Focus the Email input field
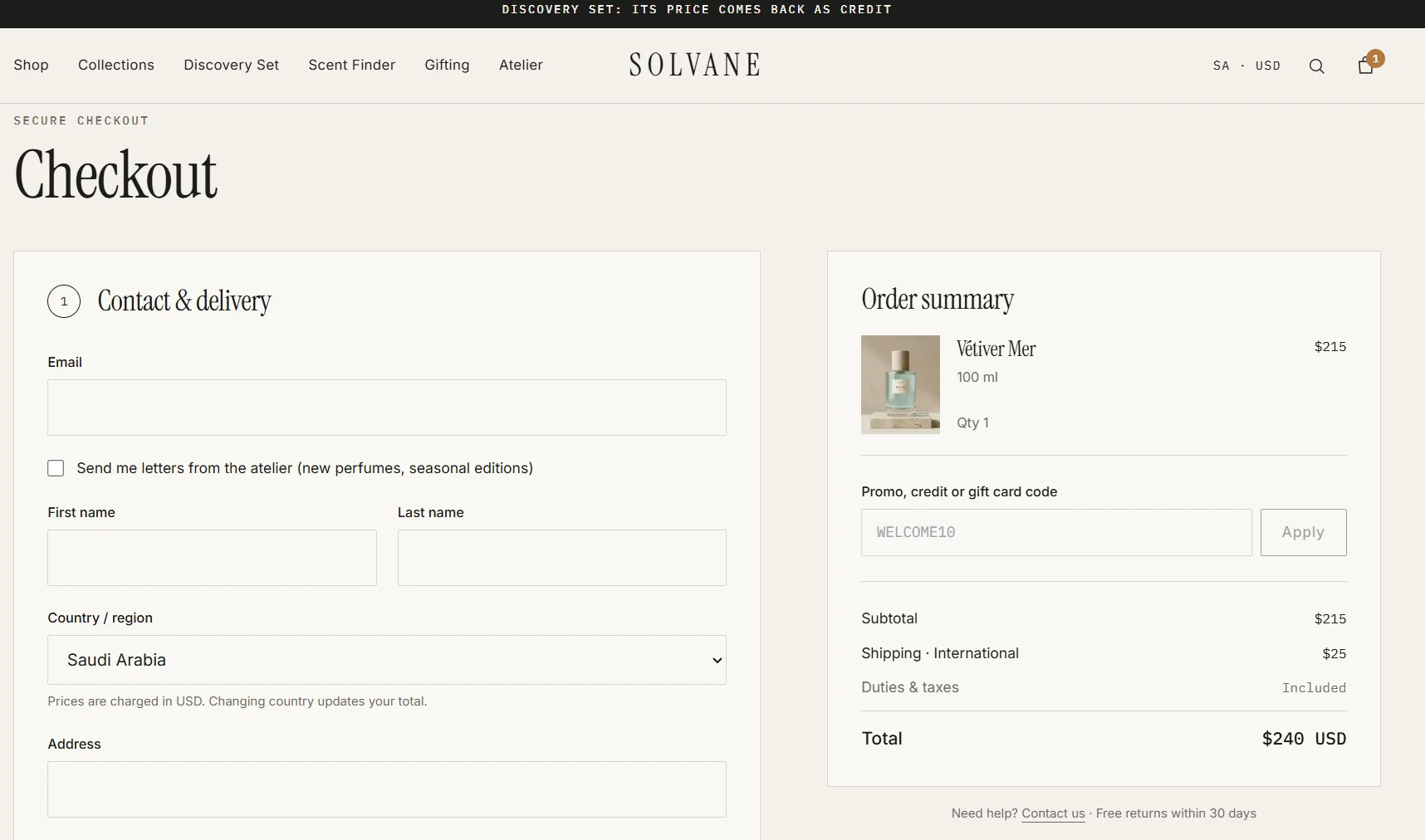Screen dimensions: 1425x840 [387, 408]
